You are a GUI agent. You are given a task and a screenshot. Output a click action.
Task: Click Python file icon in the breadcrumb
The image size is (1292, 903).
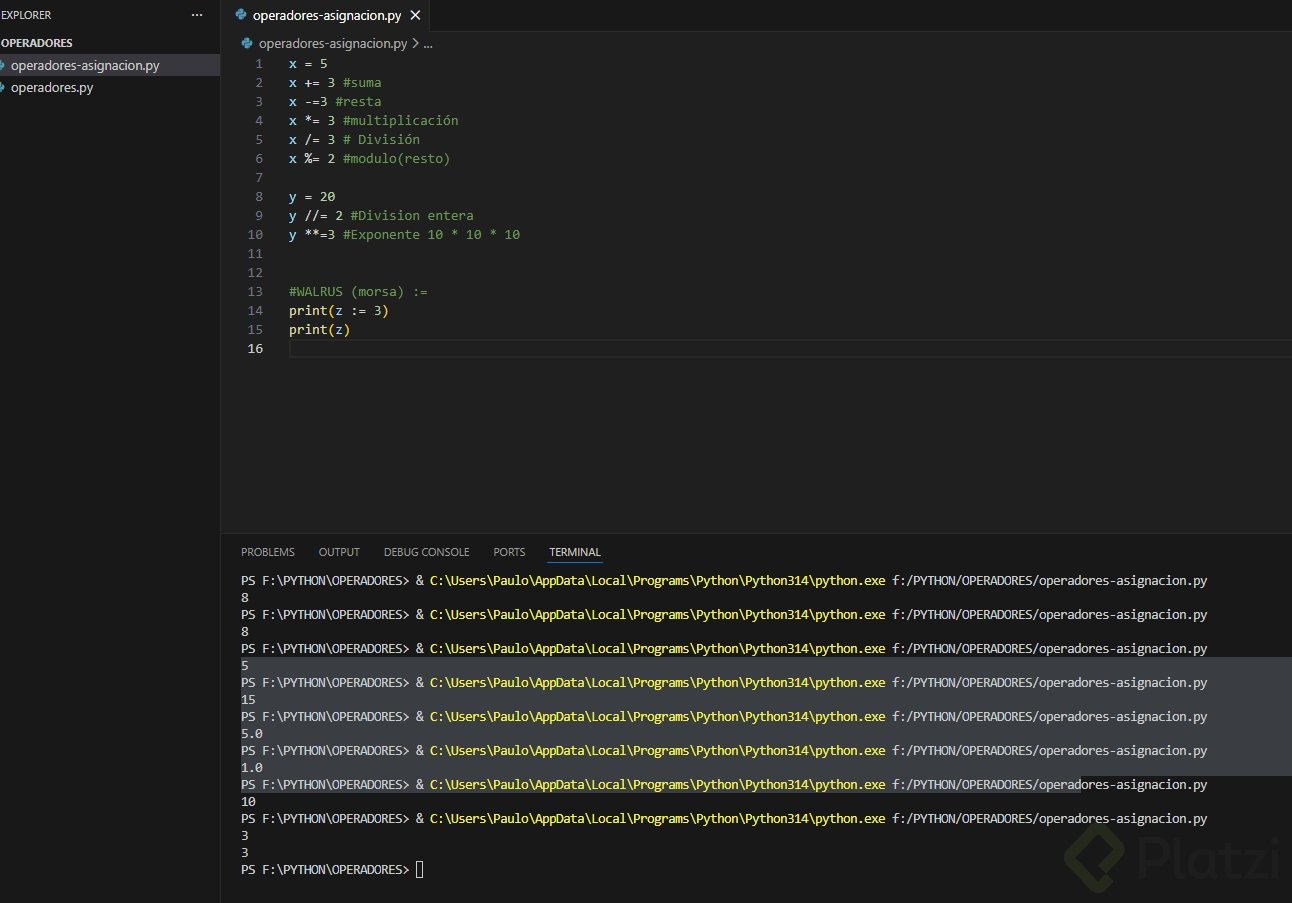[248, 44]
